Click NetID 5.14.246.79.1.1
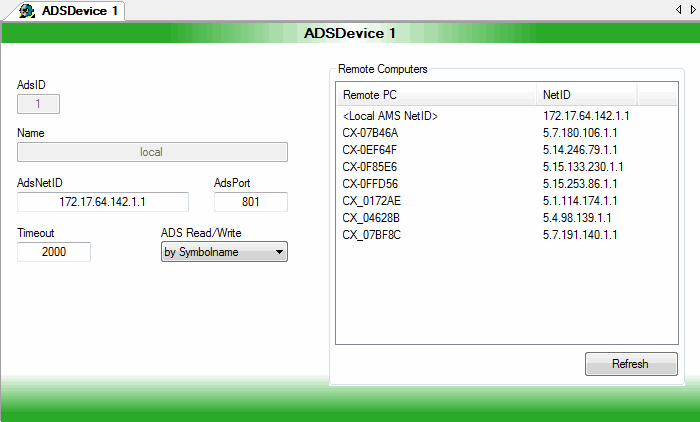Viewport: 700px width, 422px height. tap(580, 150)
